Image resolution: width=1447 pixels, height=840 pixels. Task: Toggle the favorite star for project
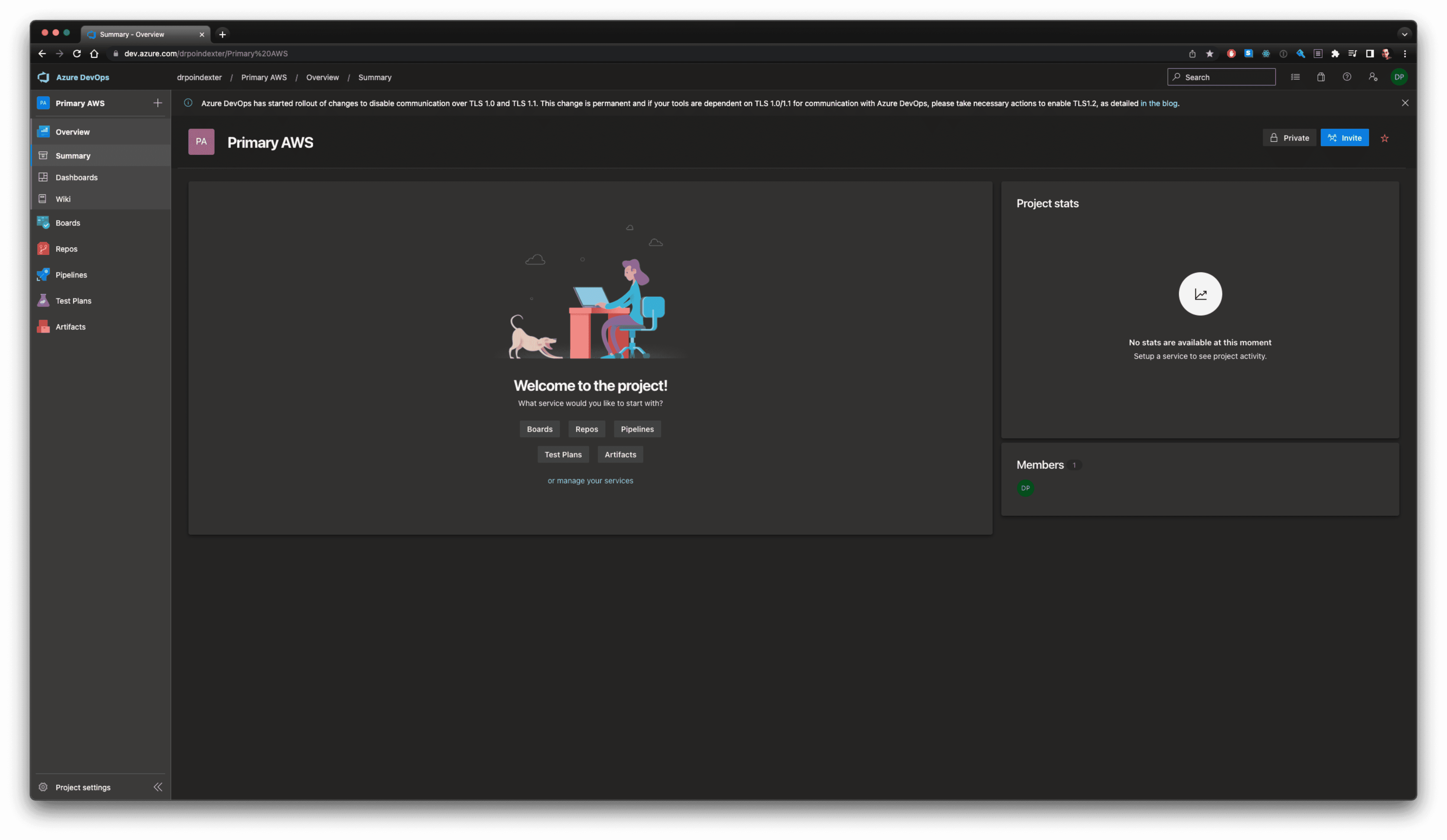(1384, 138)
